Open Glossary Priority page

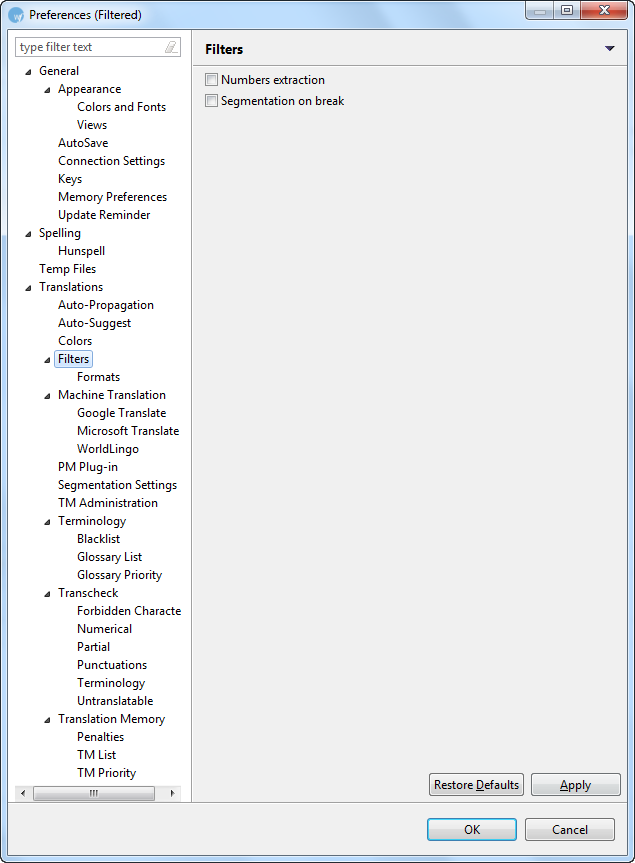tap(119, 575)
